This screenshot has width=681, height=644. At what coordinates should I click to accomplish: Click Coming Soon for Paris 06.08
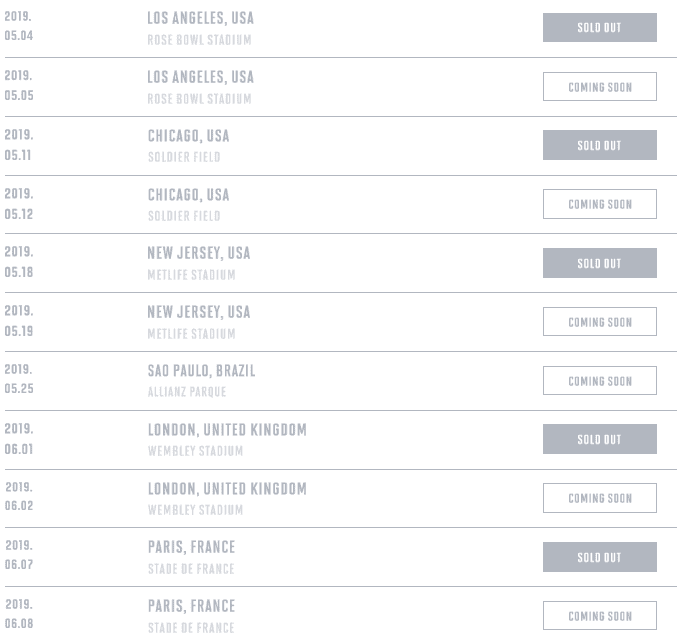pyautogui.click(x=599, y=615)
